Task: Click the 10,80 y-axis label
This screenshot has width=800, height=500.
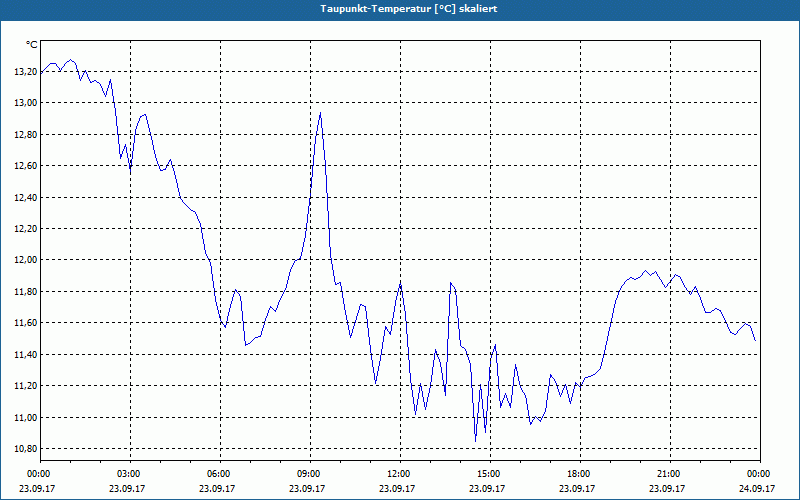Action: point(26,449)
